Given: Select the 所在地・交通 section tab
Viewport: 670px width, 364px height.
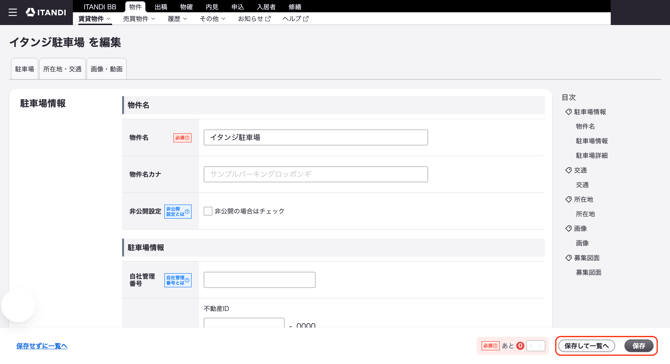Looking at the screenshot, I should pos(62,69).
